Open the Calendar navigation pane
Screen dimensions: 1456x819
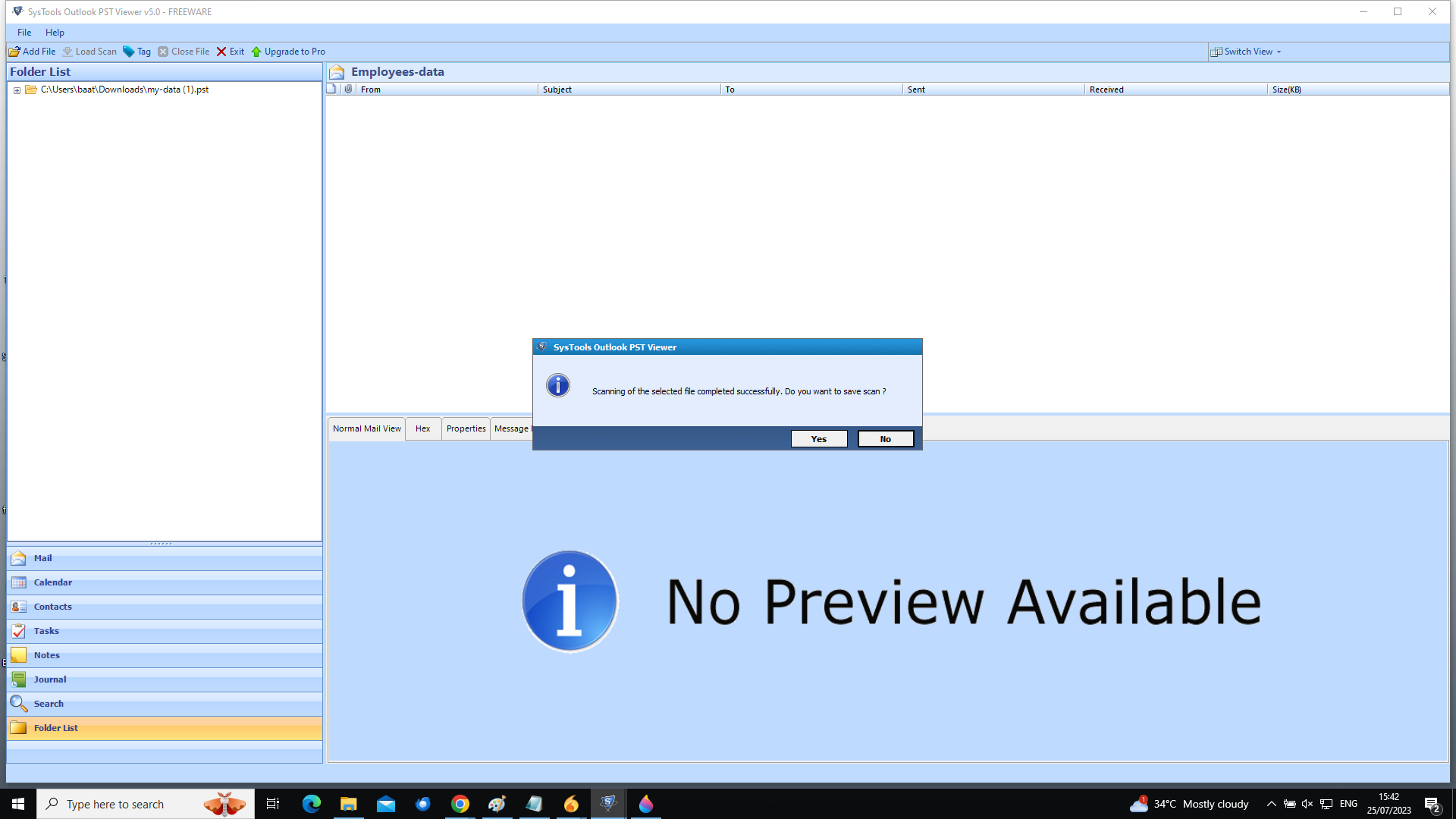click(x=165, y=582)
